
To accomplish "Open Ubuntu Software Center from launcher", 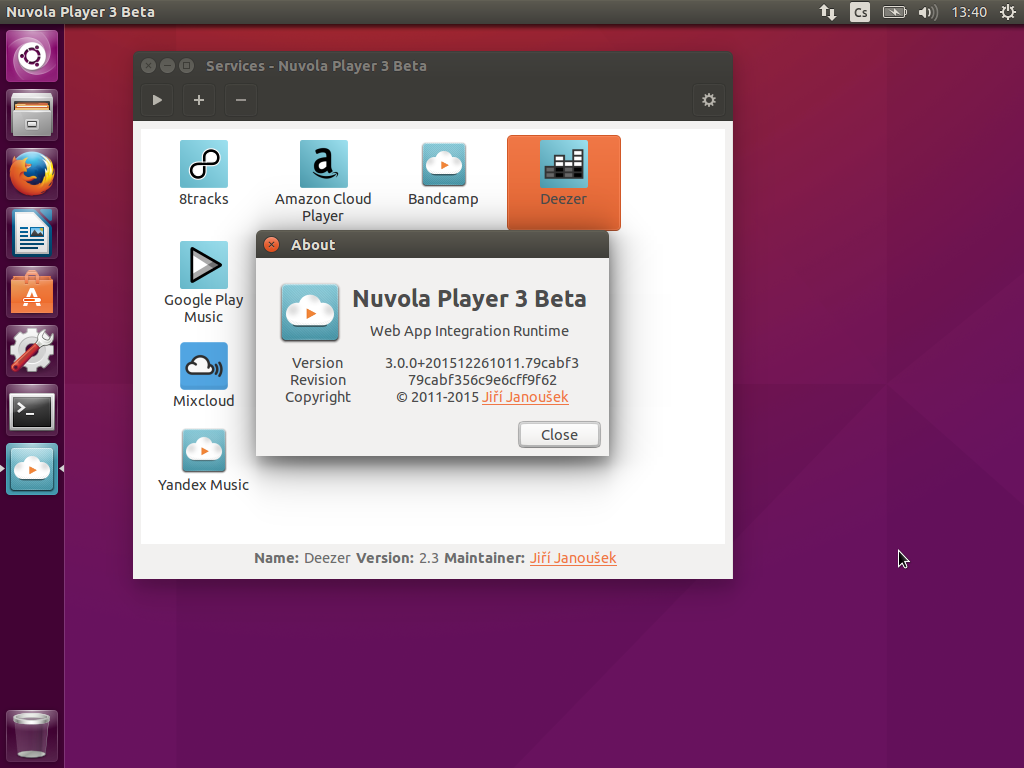I will [32, 292].
